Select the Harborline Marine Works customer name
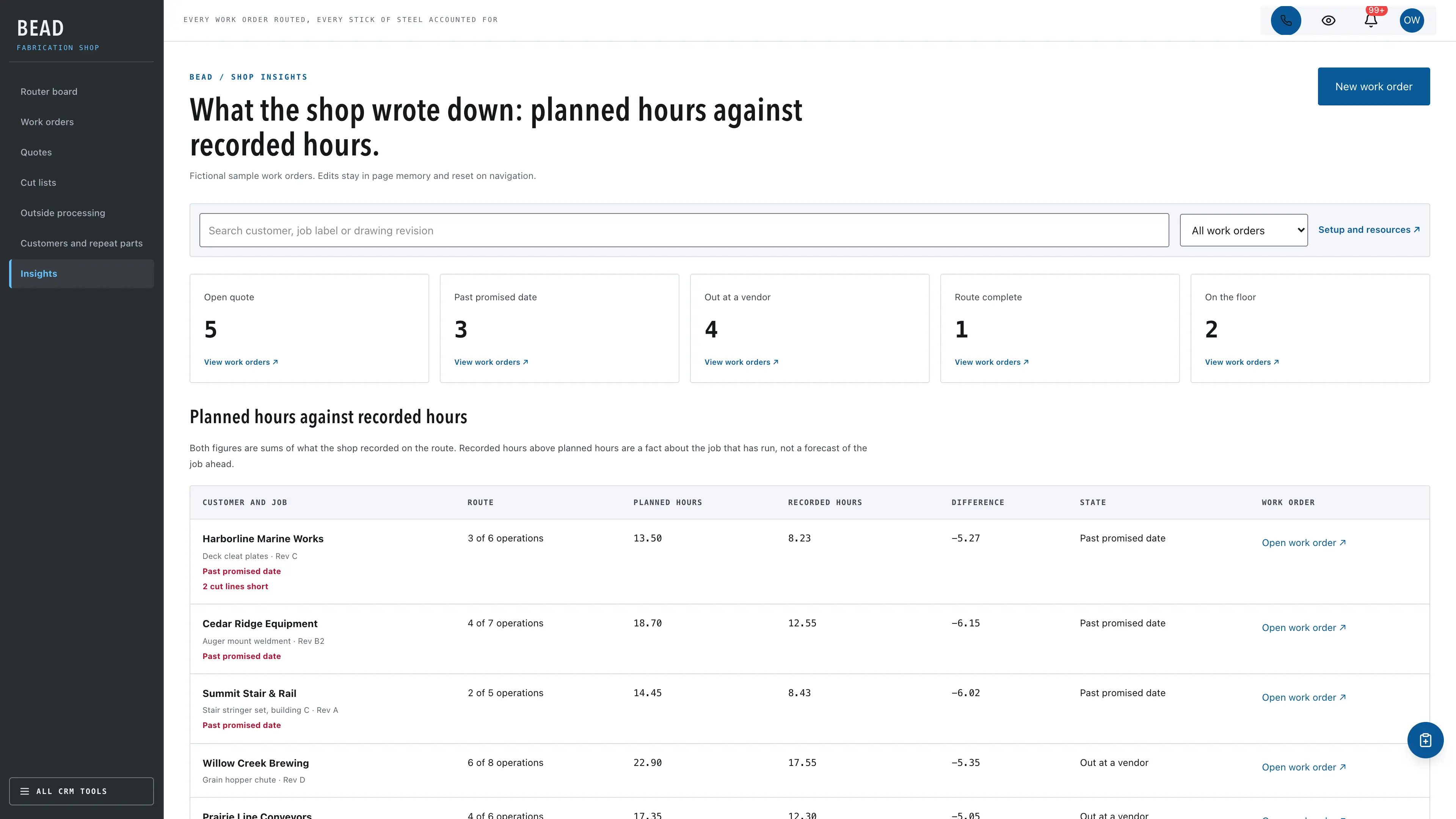The width and height of the screenshot is (1456, 819). click(x=263, y=539)
